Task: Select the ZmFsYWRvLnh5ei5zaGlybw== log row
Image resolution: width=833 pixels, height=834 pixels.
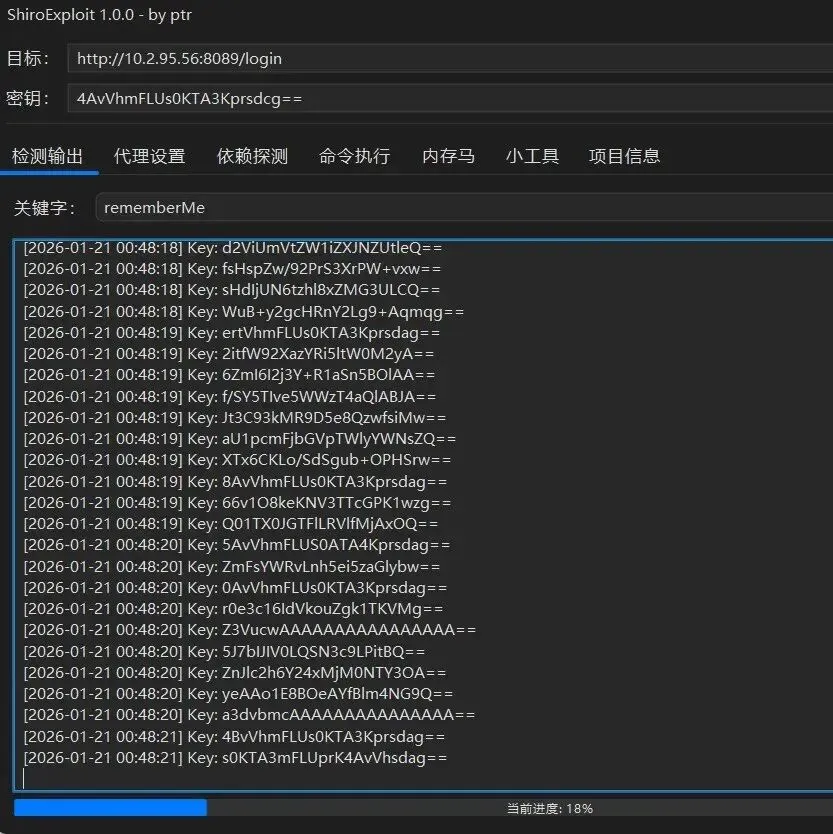Action: coord(232,566)
